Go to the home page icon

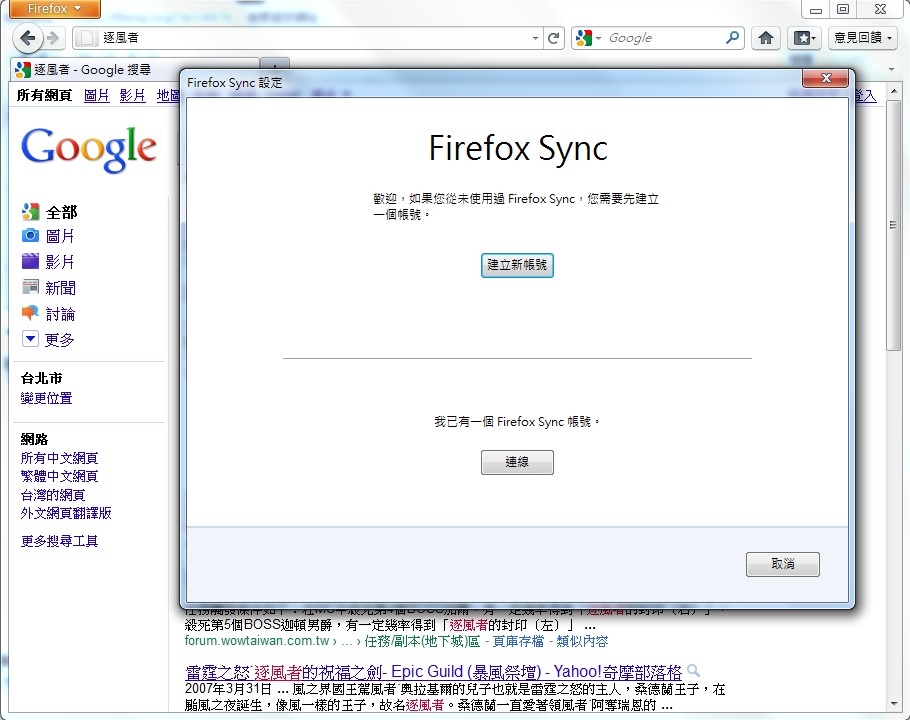[766, 38]
